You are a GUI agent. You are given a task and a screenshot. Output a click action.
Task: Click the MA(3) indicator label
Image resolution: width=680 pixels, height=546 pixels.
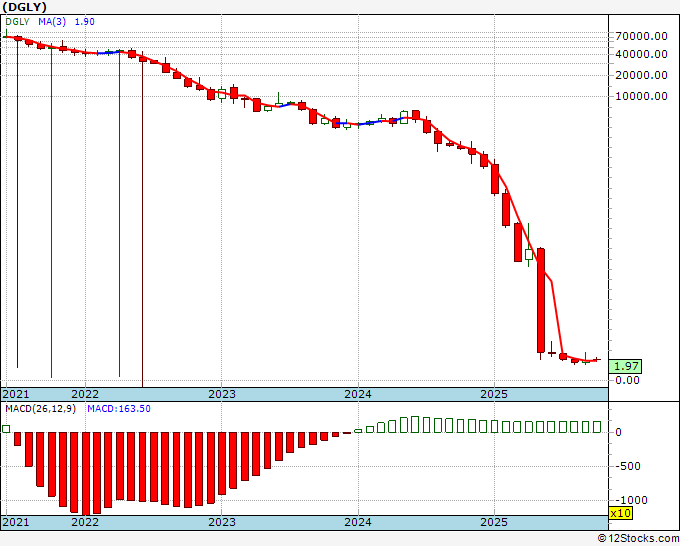point(52,22)
